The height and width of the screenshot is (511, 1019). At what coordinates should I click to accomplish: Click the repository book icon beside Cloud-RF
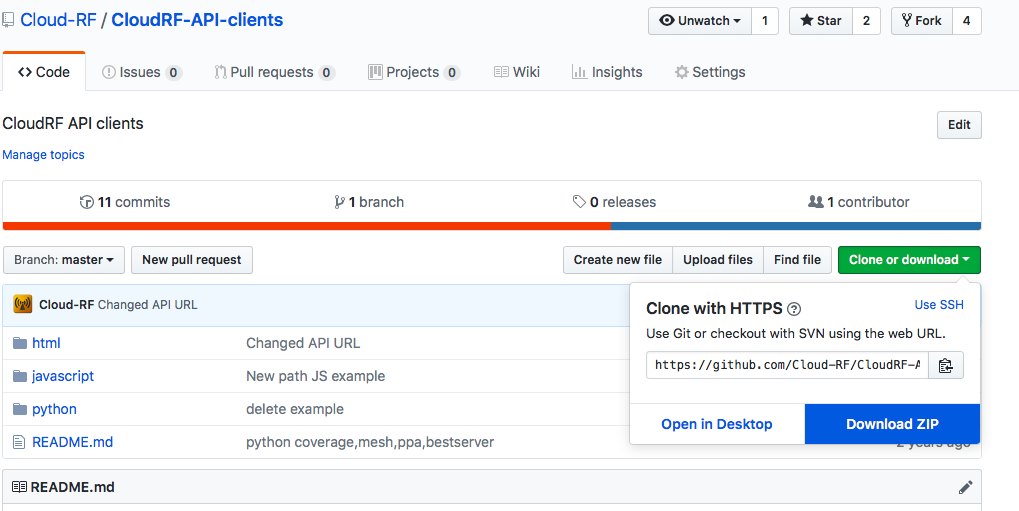click(7, 20)
